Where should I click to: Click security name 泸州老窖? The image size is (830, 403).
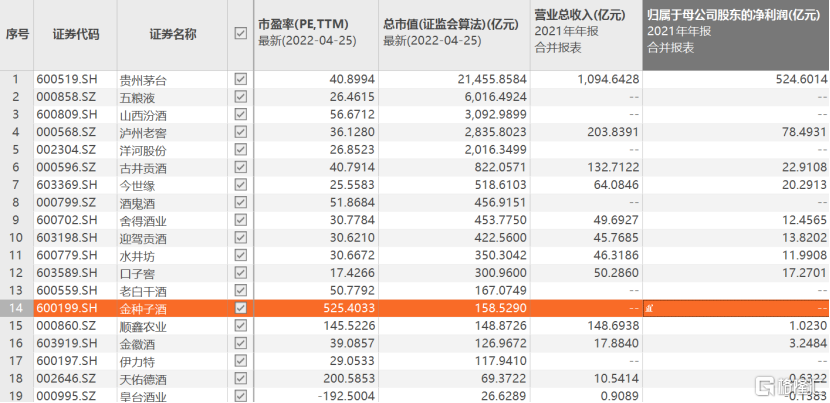click(x=144, y=132)
